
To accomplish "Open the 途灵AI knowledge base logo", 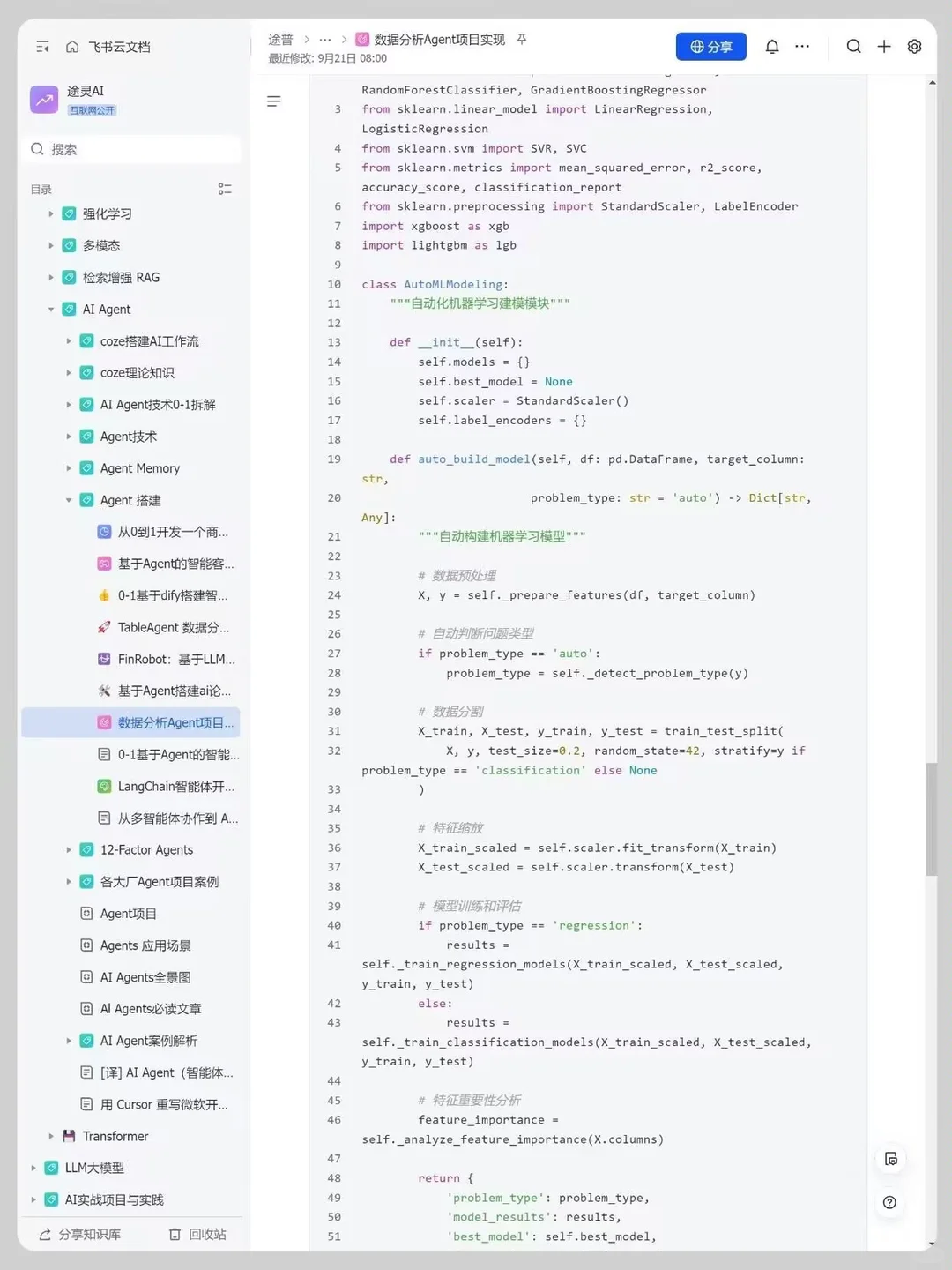I will (44, 100).
